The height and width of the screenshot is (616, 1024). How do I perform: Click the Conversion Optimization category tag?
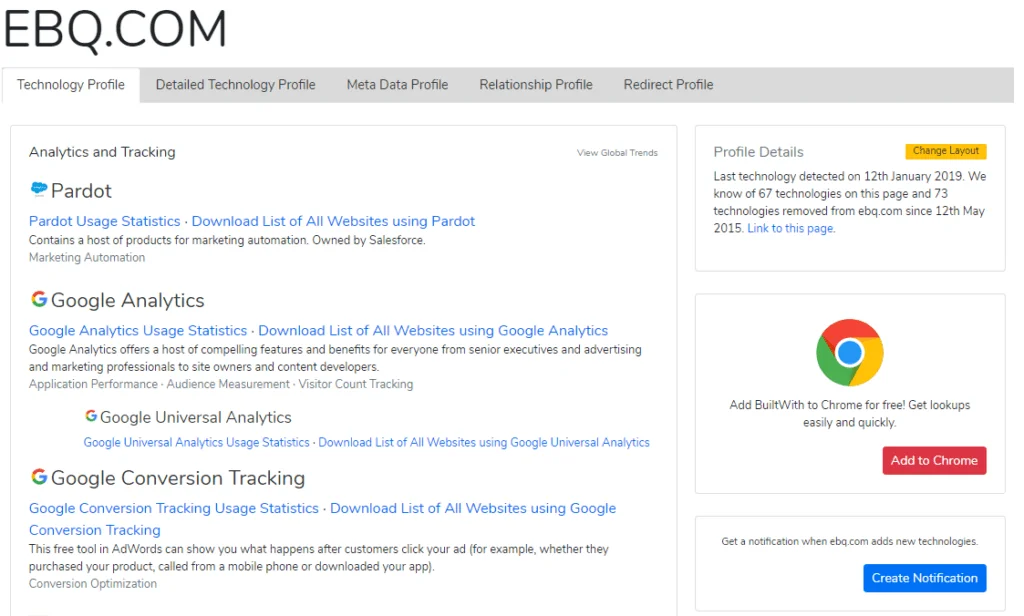[93, 584]
